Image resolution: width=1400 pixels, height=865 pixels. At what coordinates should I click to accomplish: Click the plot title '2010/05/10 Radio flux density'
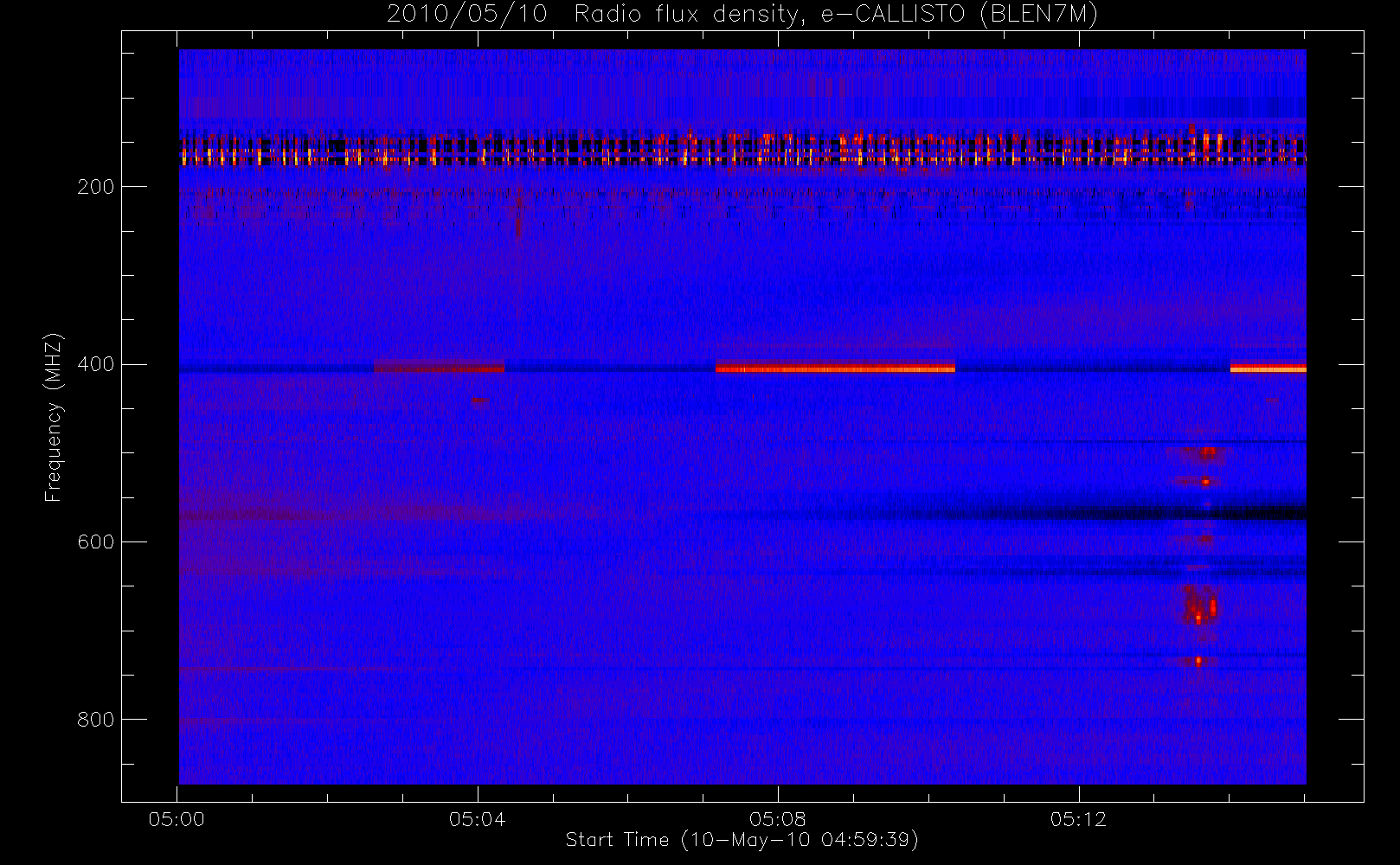pyautogui.click(x=742, y=15)
